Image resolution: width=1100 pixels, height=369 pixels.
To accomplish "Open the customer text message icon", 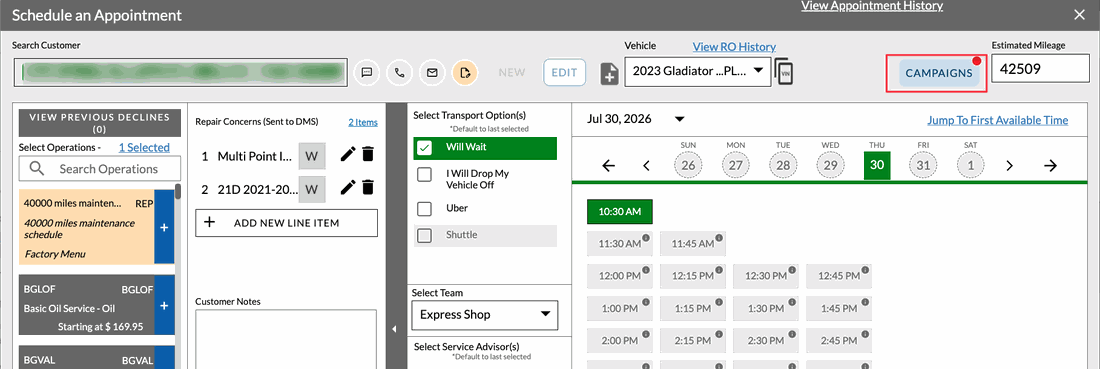I will tap(366, 72).
